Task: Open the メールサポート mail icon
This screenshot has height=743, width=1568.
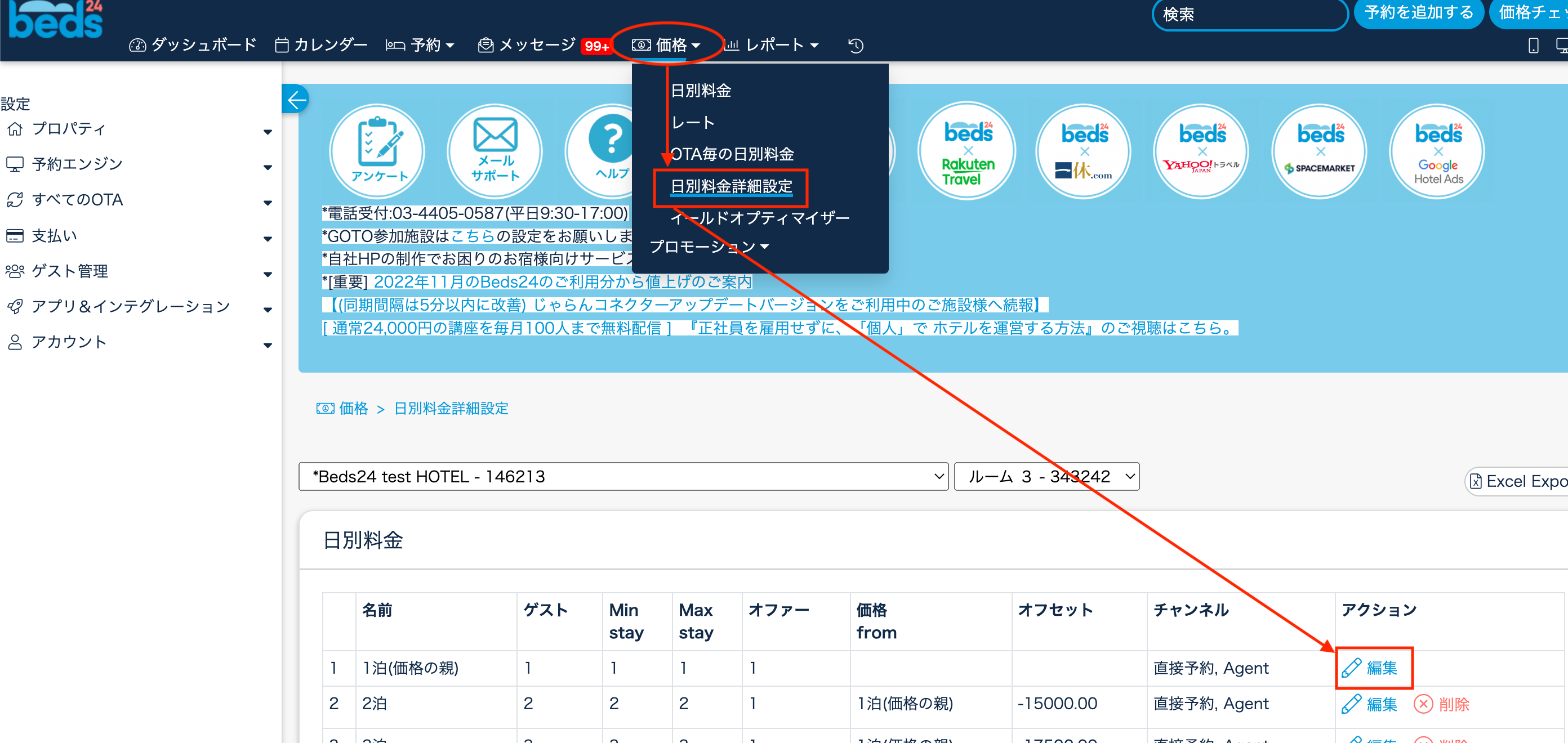Action: pyautogui.click(x=495, y=151)
